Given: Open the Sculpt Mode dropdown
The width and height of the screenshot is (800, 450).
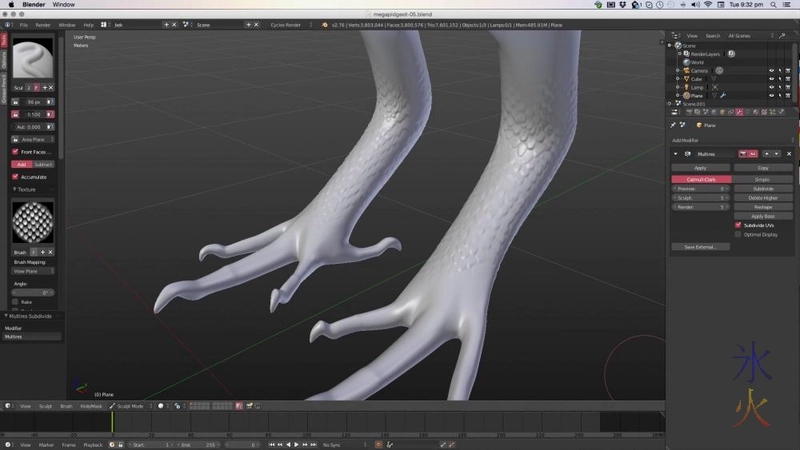Looking at the screenshot, I should point(131,406).
